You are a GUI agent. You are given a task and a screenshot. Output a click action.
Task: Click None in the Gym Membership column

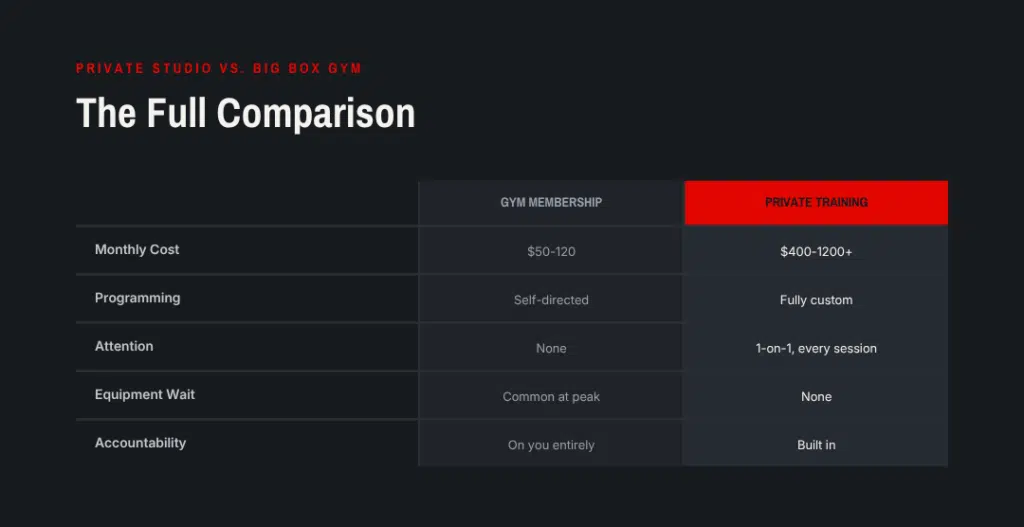click(551, 348)
